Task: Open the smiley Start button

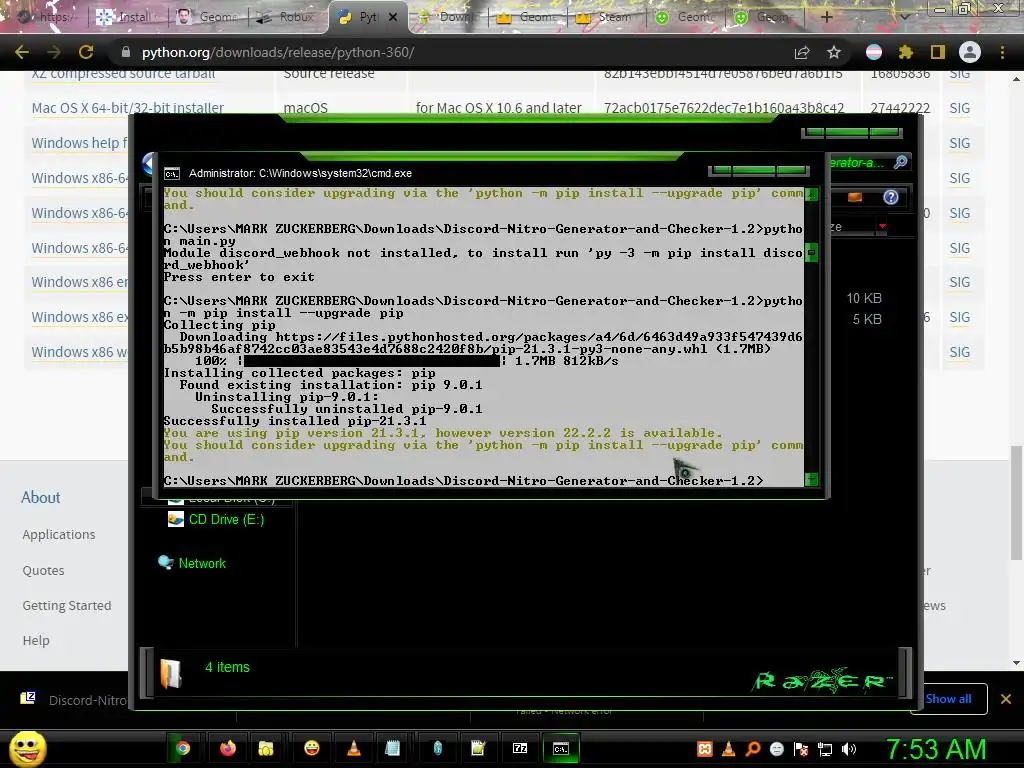Action: tap(27, 748)
